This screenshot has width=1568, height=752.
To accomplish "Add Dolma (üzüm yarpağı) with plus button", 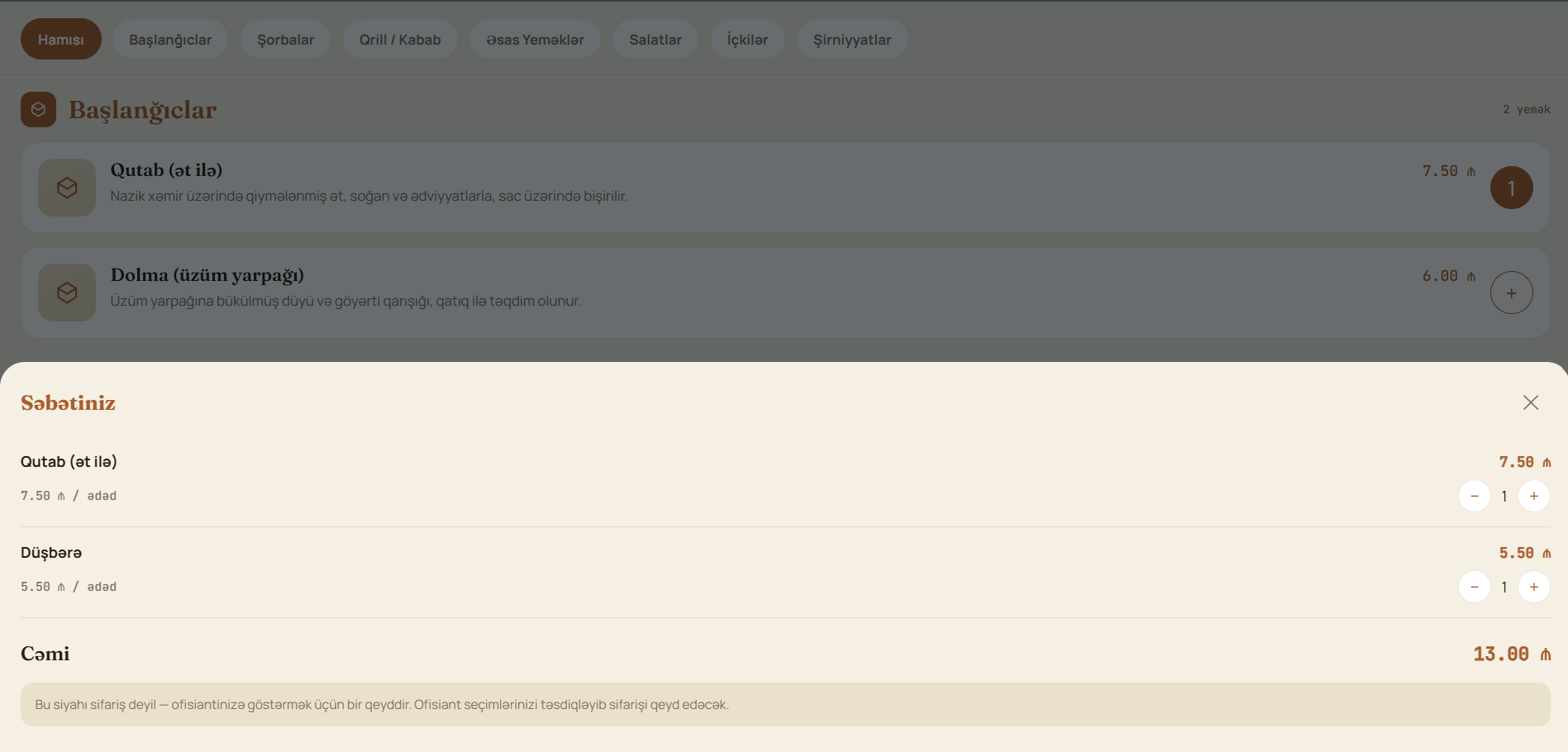I will pyautogui.click(x=1512, y=293).
